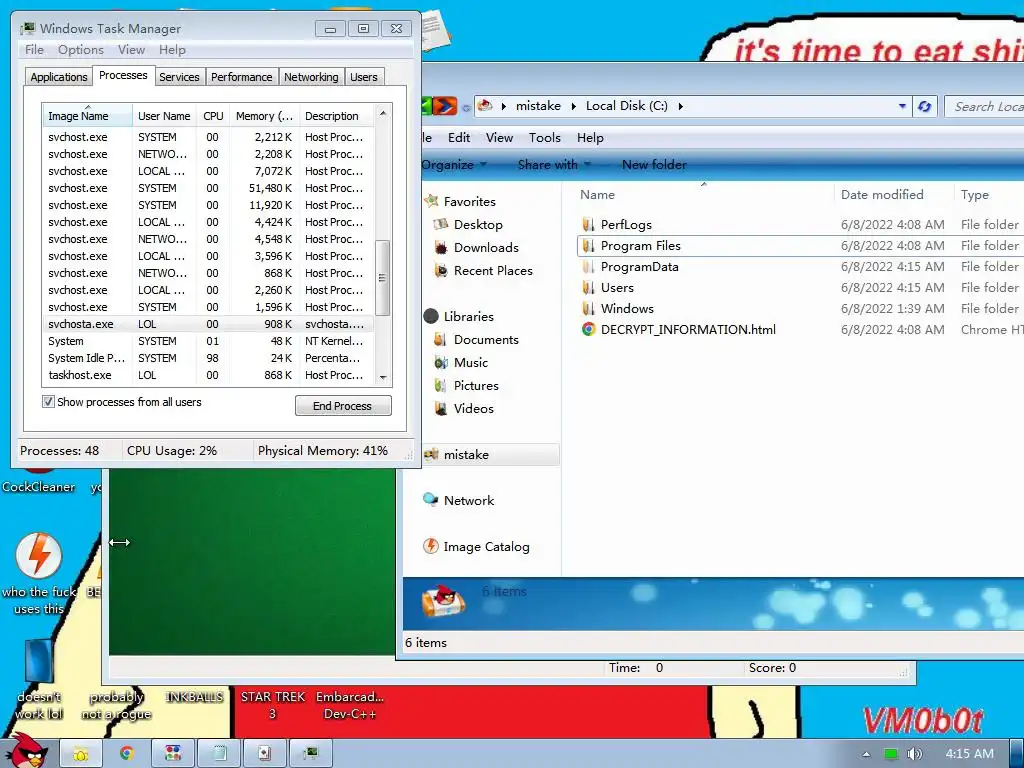
Task: Open the Users tab in Task Manager
Action: 364,77
